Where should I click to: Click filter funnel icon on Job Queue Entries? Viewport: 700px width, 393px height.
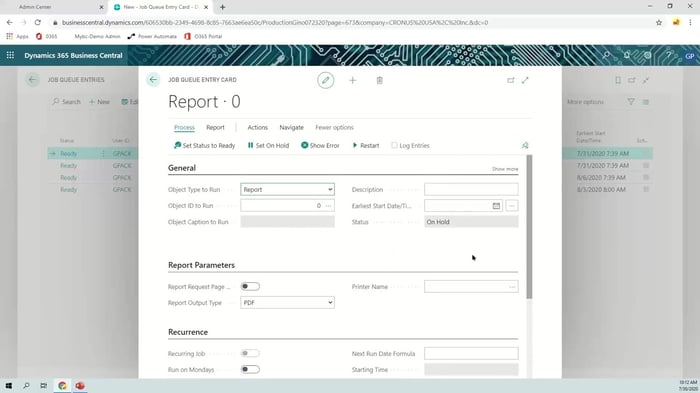(631, 102)
